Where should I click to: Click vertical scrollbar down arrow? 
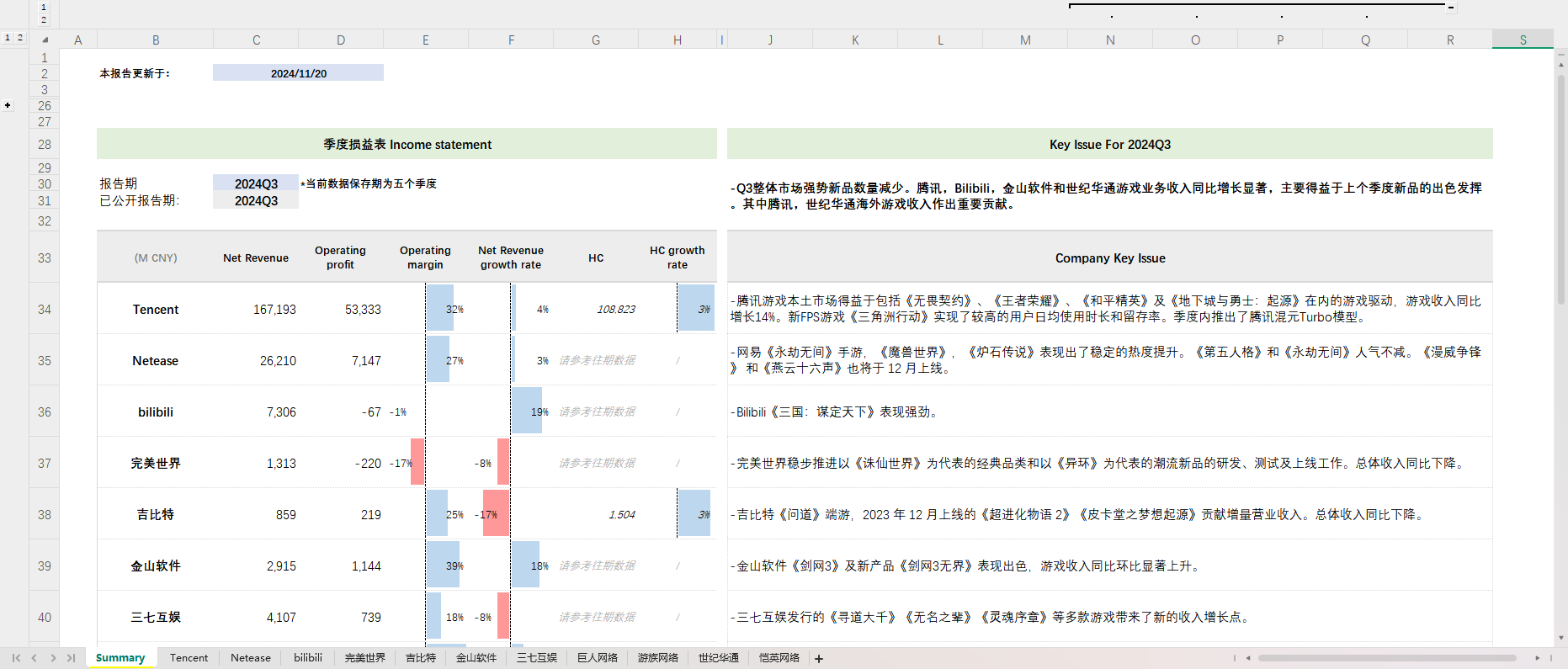pos(1561,639)
